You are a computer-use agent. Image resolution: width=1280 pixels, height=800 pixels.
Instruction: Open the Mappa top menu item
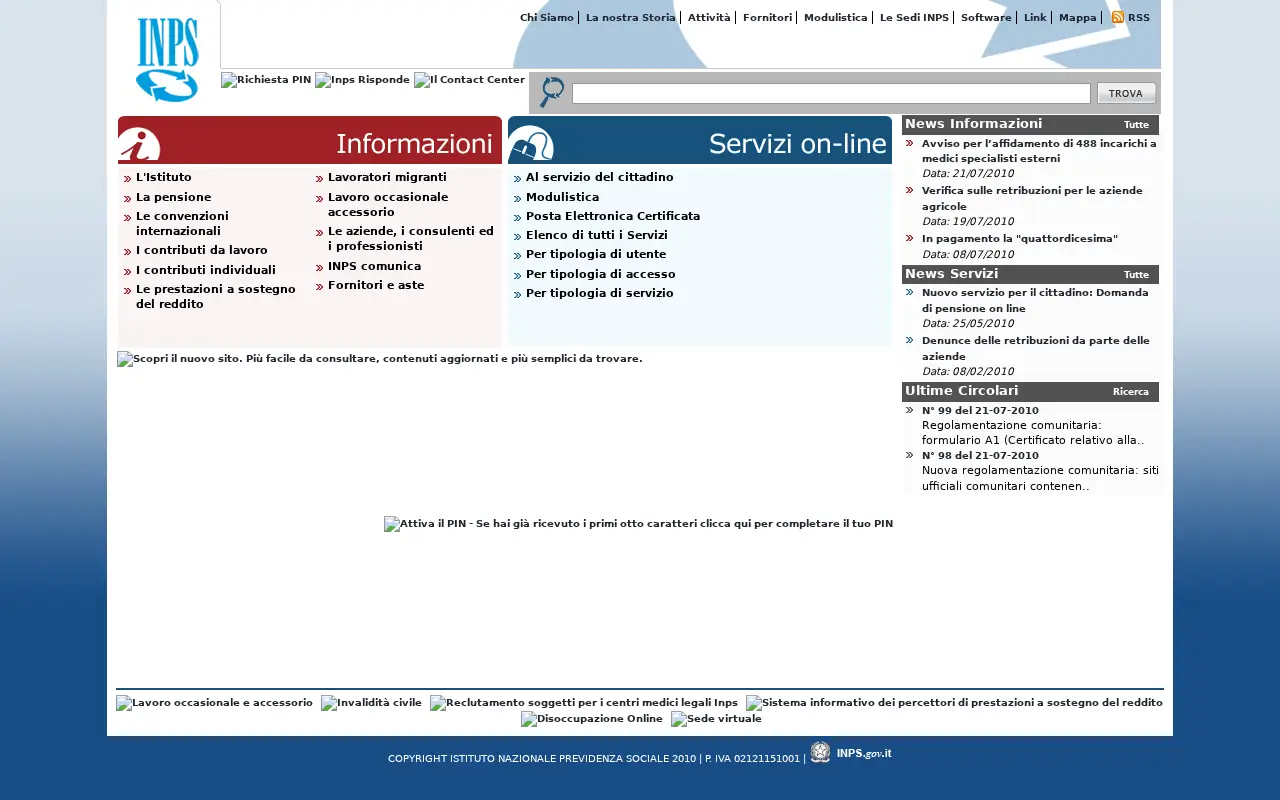(1078, 18)
